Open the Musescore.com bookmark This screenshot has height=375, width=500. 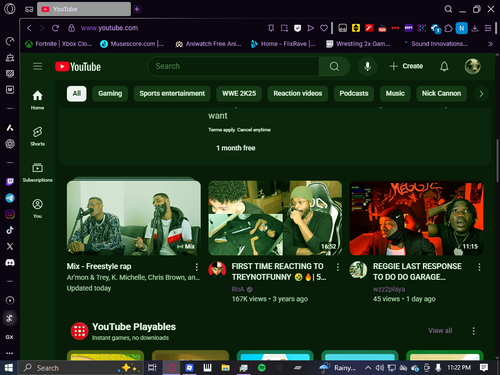pyautogui.click(x=132, y=44)
